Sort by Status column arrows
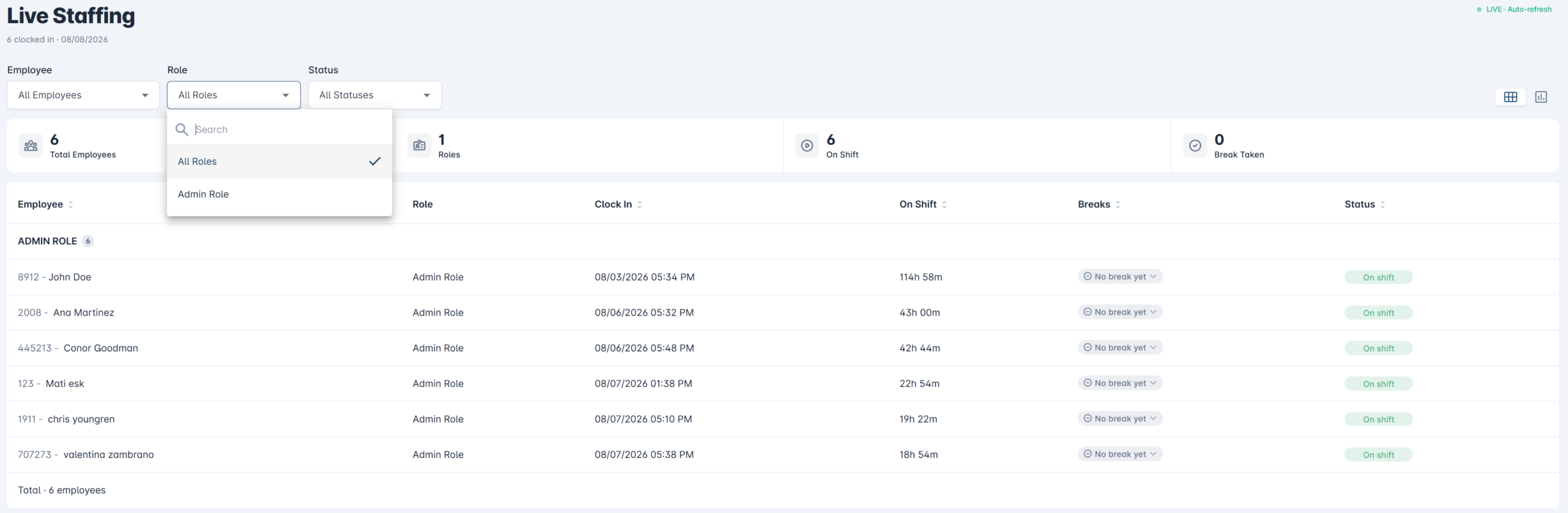The height and width of the screenshot is (513, 1568). pyautogui.click(x=1382, y=205)
